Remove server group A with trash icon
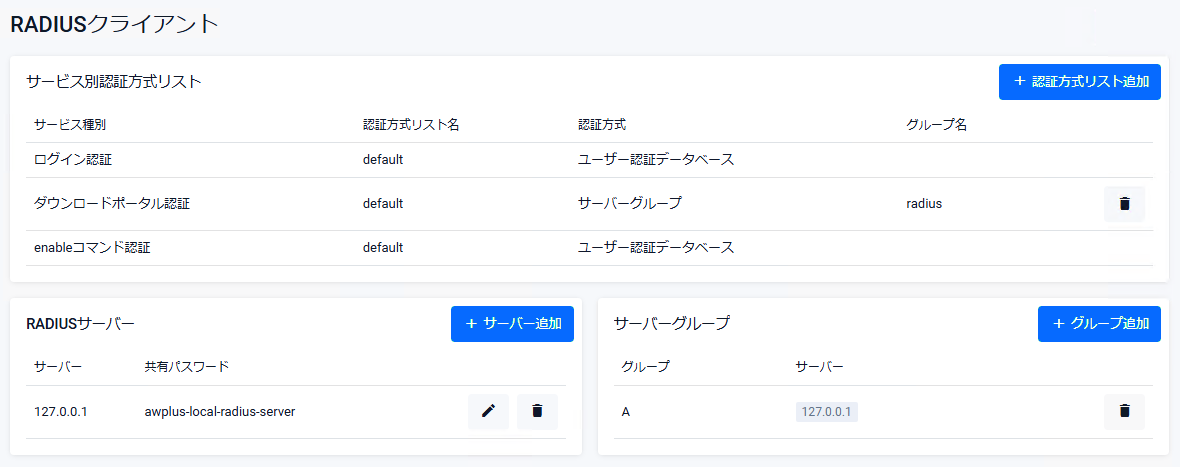1180x467 pixels. pos(1124,411)
